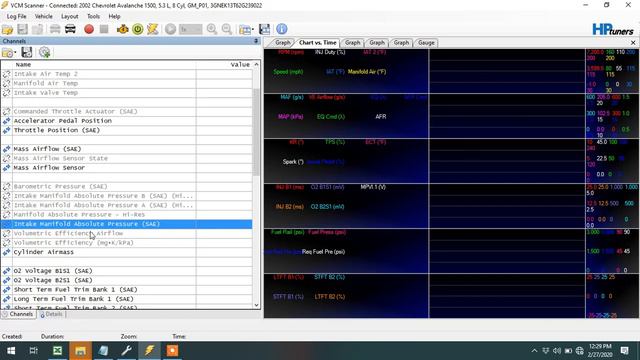Toggle polling icon for Mass Airflow Sensor
Viewport: 640px width, 360px height.
tap(7, 168)
